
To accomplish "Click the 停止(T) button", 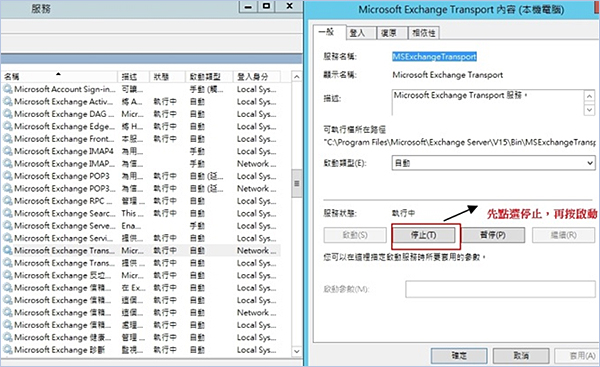I will pyautogui.click(x=424, y=235).
